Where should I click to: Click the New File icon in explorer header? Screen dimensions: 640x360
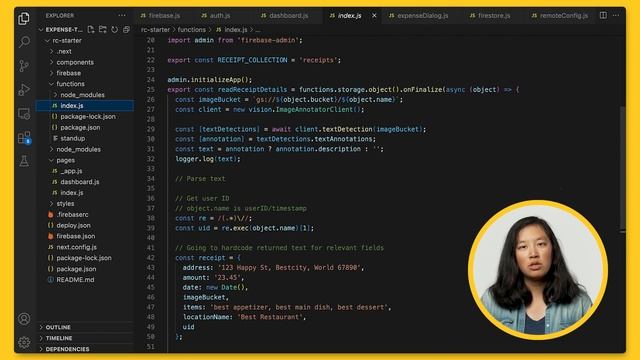tap(91, 29)
